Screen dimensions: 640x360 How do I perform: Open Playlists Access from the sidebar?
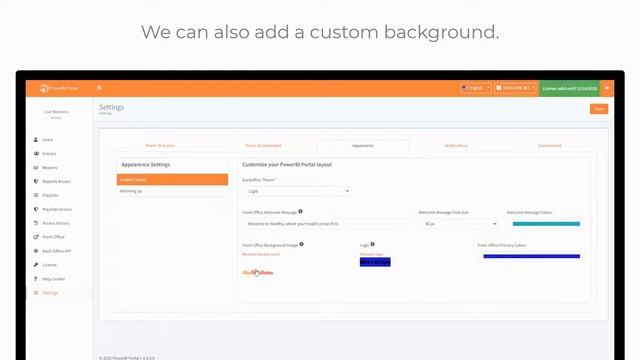57,209
